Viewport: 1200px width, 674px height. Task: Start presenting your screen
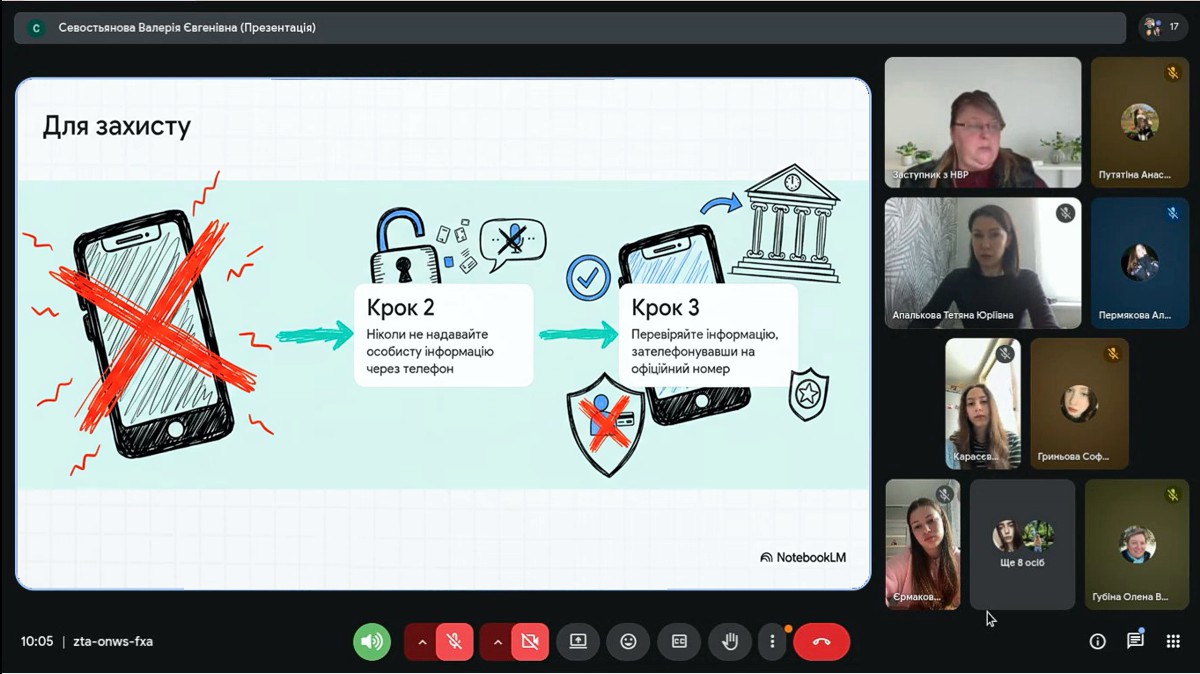pyautogui.click(x=578, y=642)
